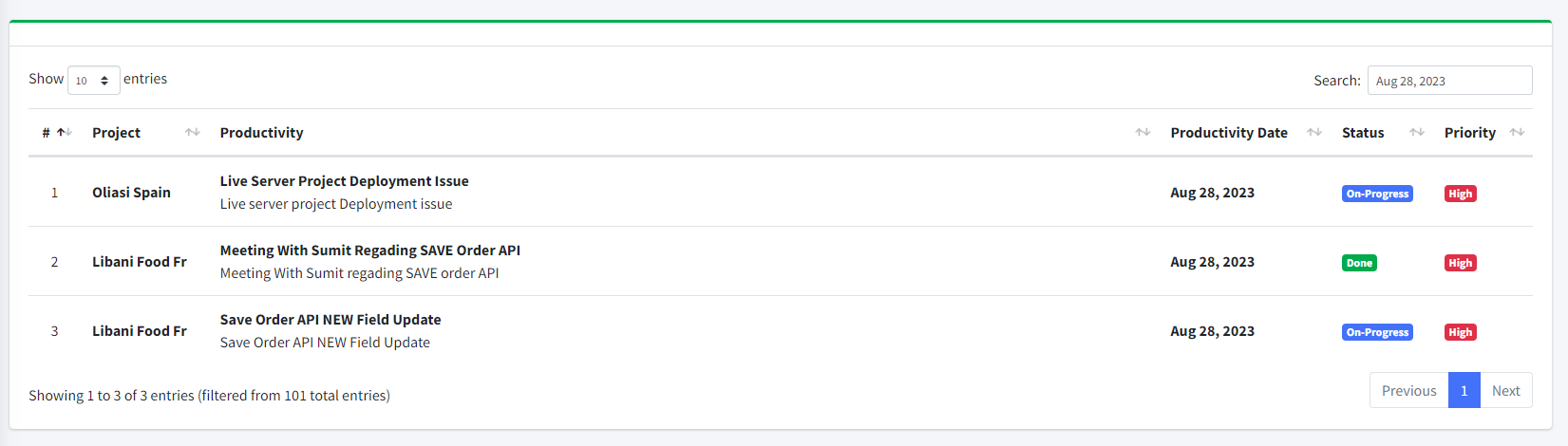Click the search field containing Aug 28, 2023
Viewport: 1568px width, 446px height.
click(1449, 81)
